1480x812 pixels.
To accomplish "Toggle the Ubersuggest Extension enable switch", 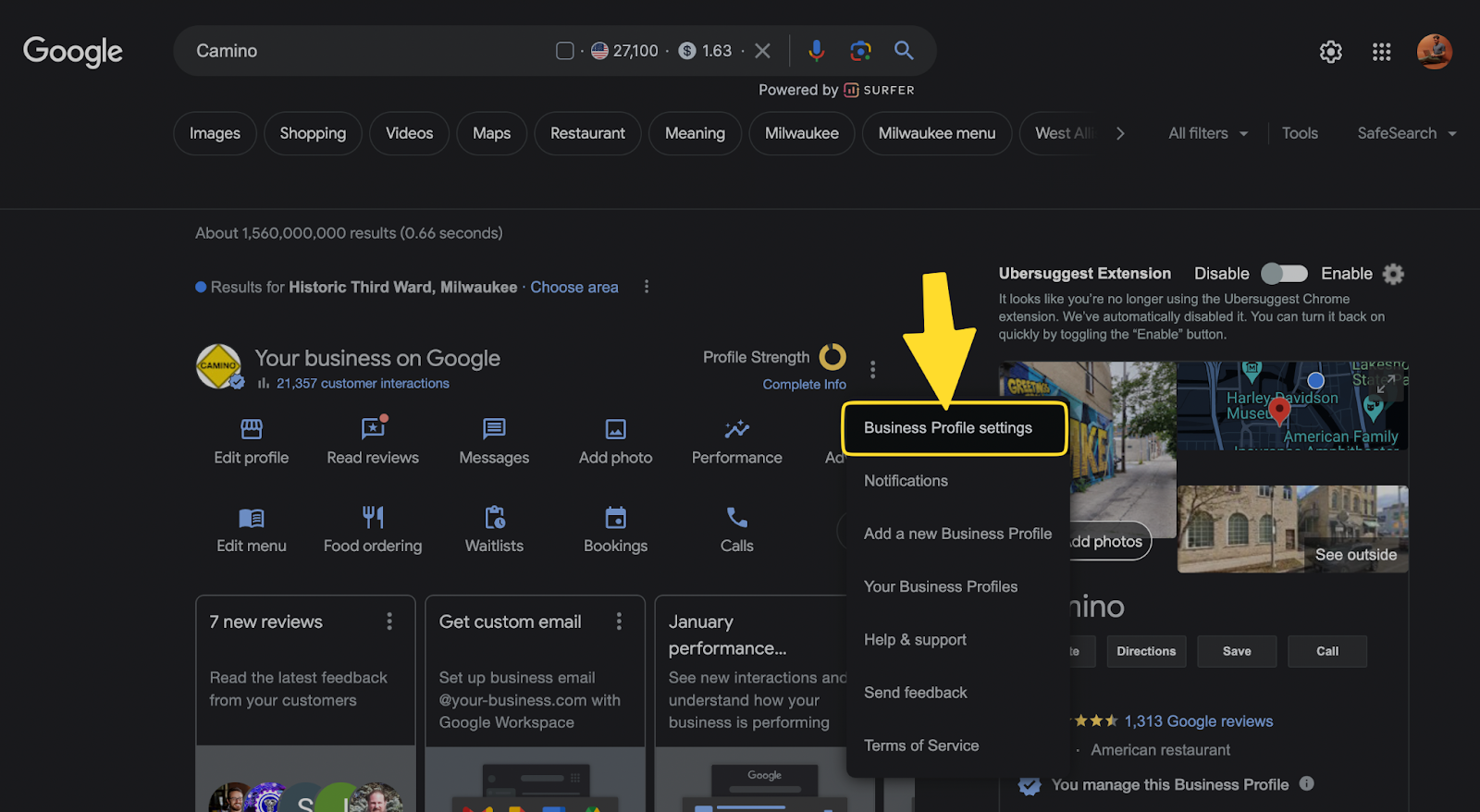I will pyautogui.click(x=1285, y=274).
